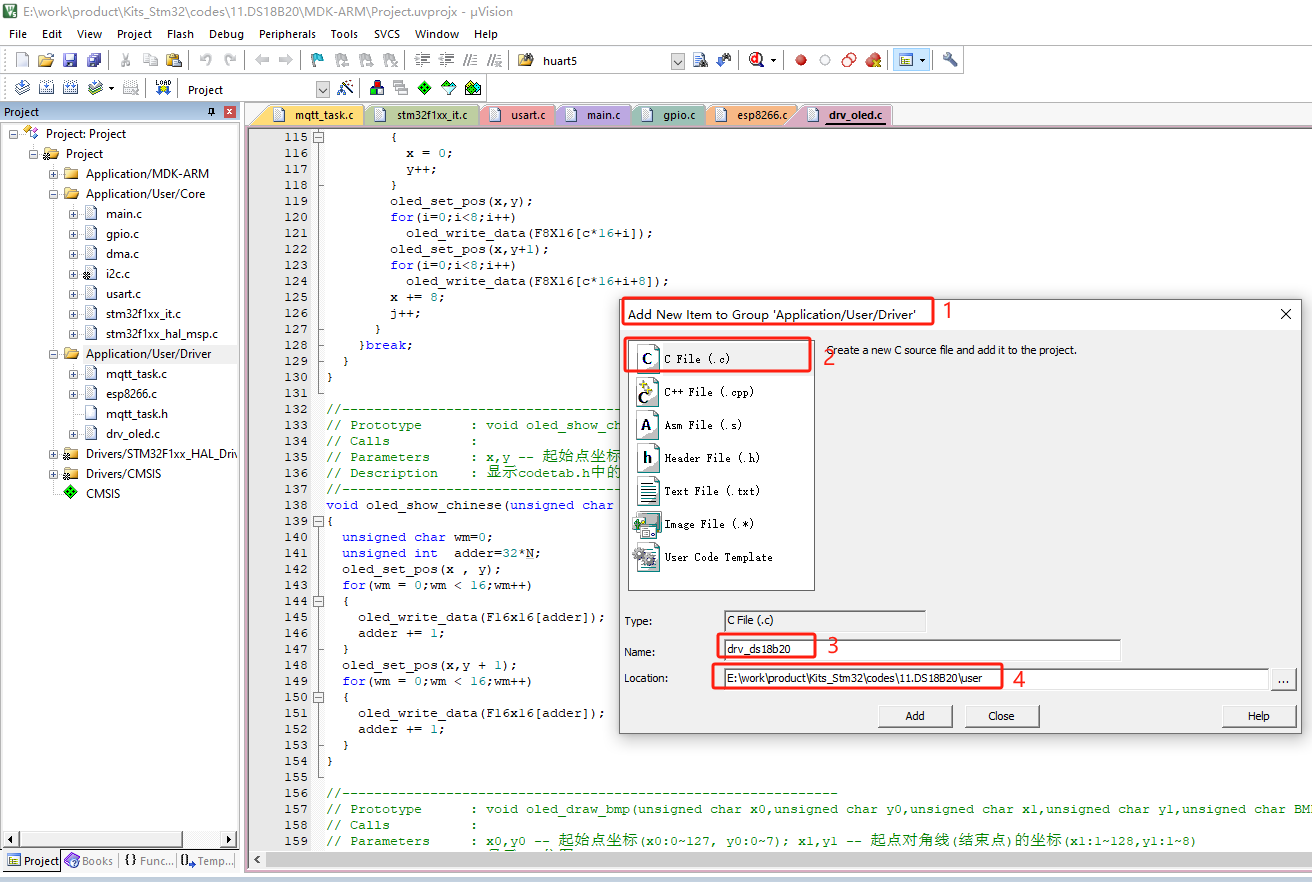Image resolution: width=1312 pixels, height=882 pixels.
Task: Open the Flash menu
Action: pos(180,34)
